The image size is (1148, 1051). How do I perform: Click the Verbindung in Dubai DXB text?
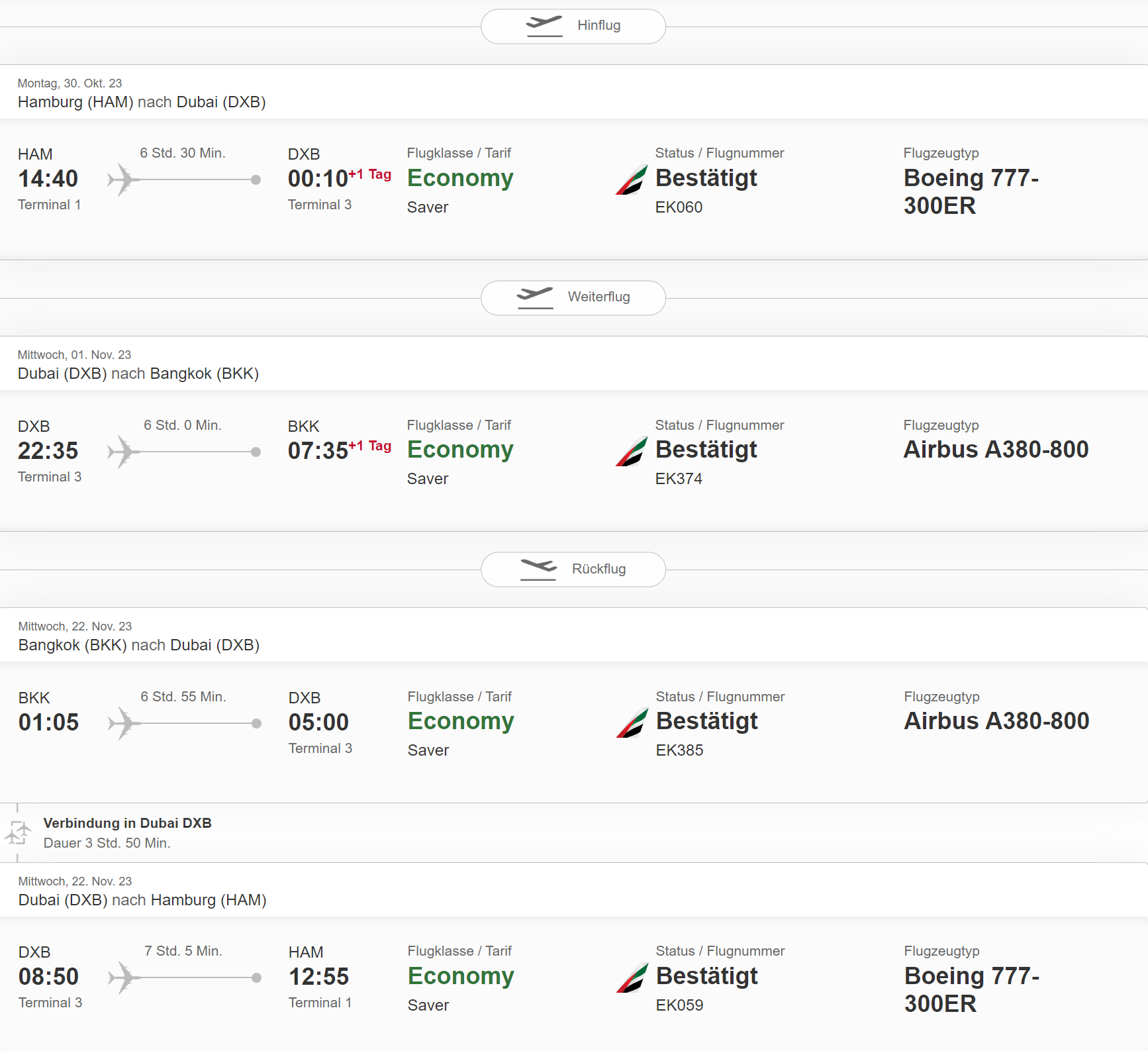coord(127,823)
